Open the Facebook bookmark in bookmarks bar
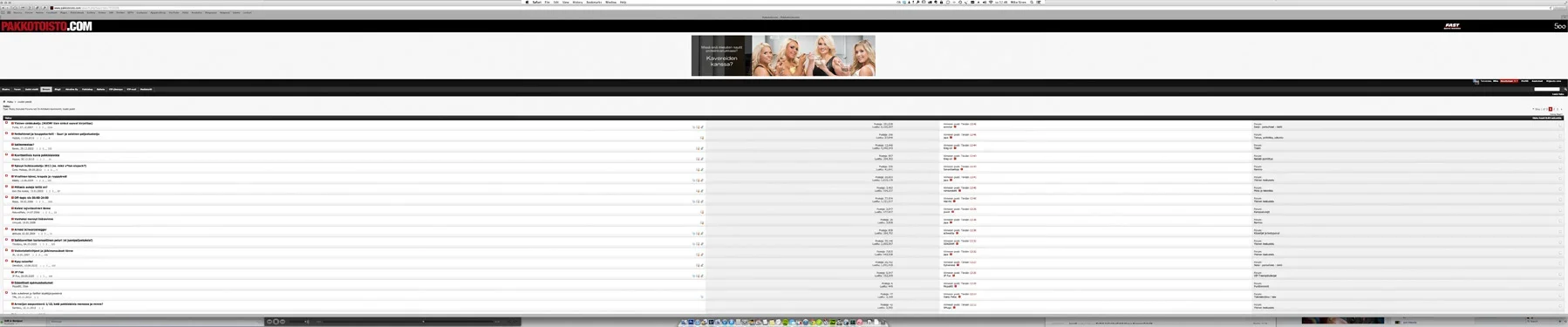This screenshot has width=1568, height=327. coord(51,12)
